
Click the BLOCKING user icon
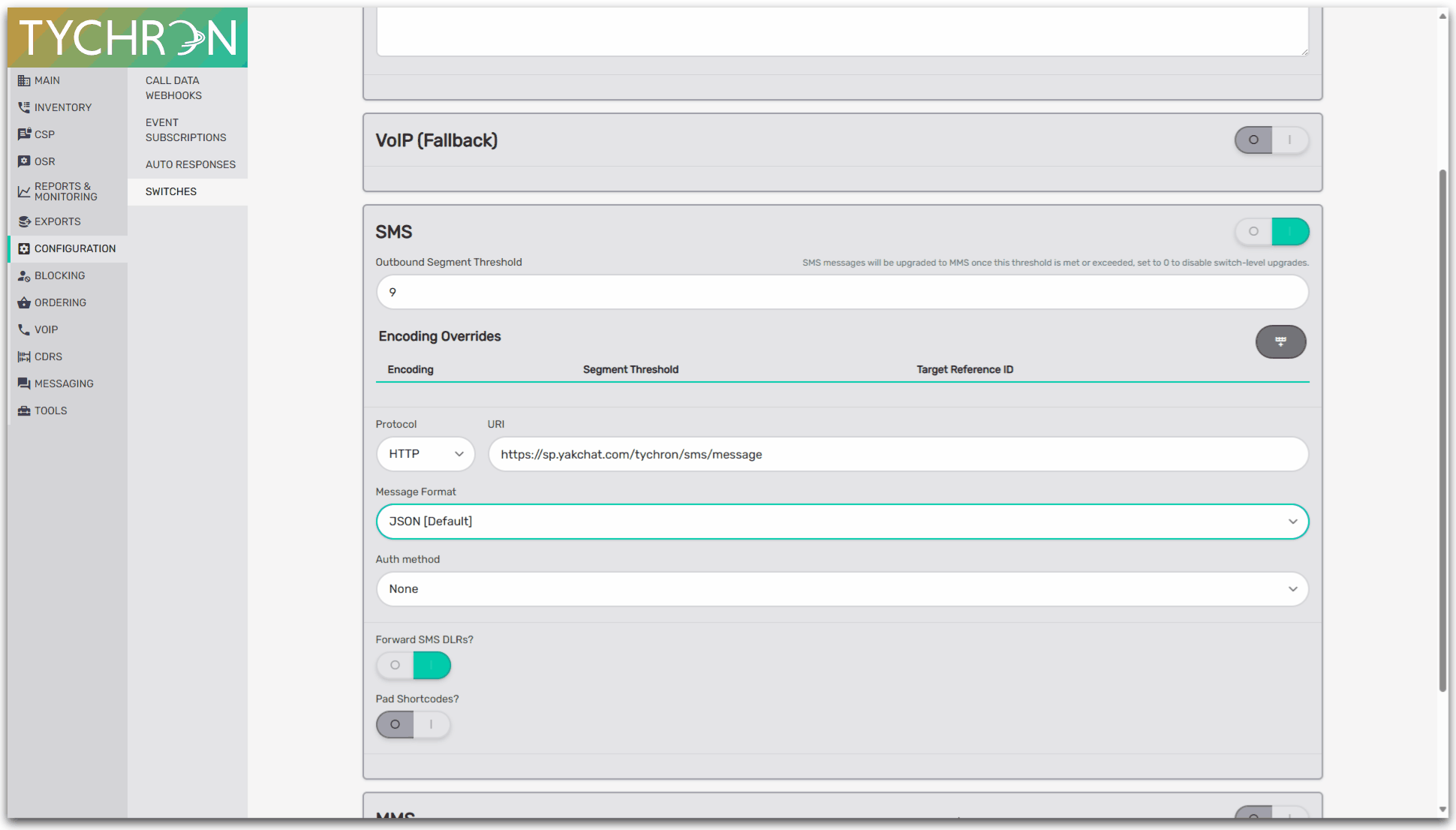point(24,275)
